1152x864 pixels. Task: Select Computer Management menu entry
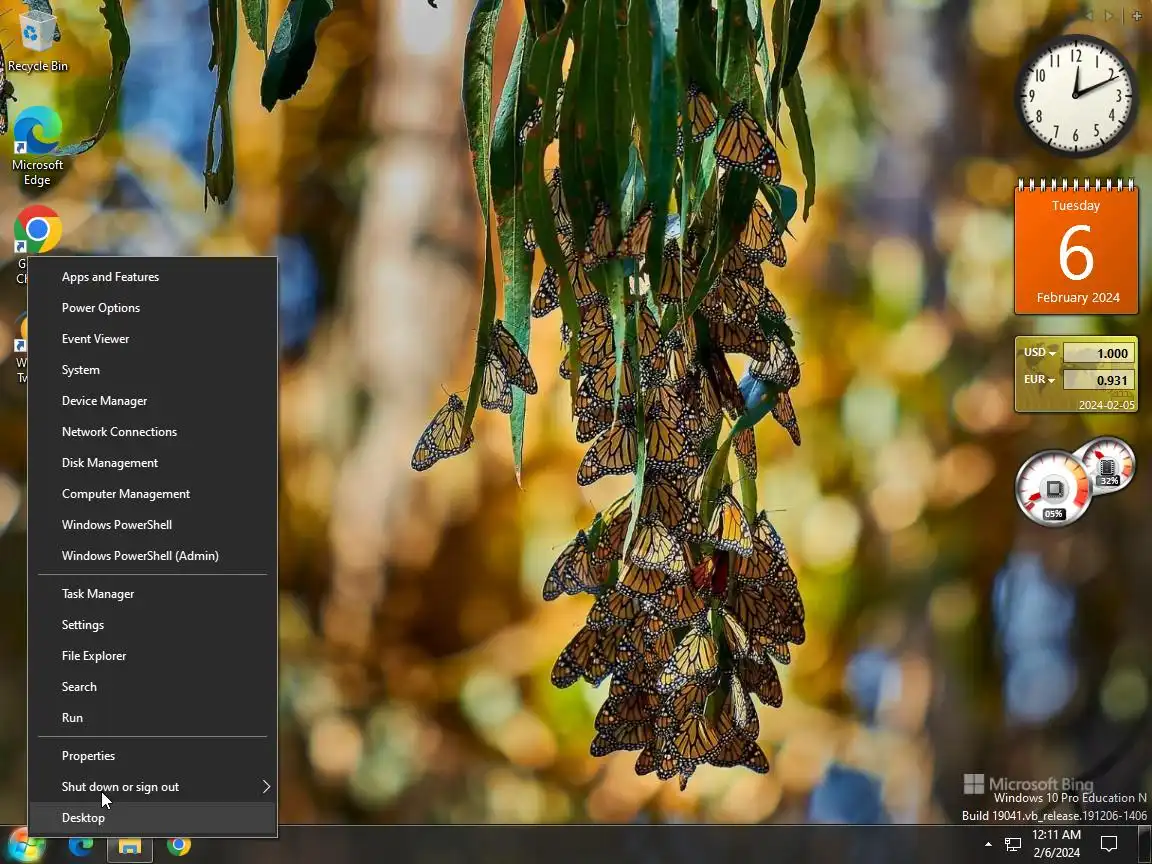click(153, 494)
